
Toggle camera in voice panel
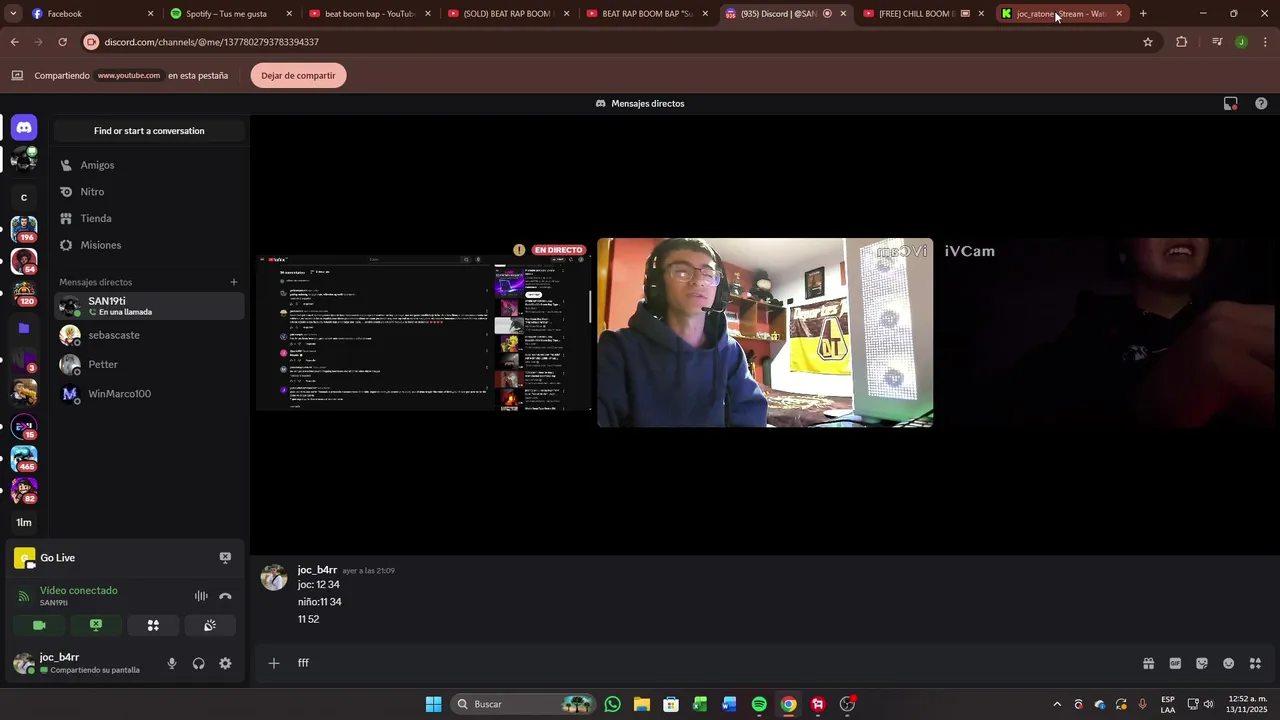pyautogui.click(x=39, y=625)
